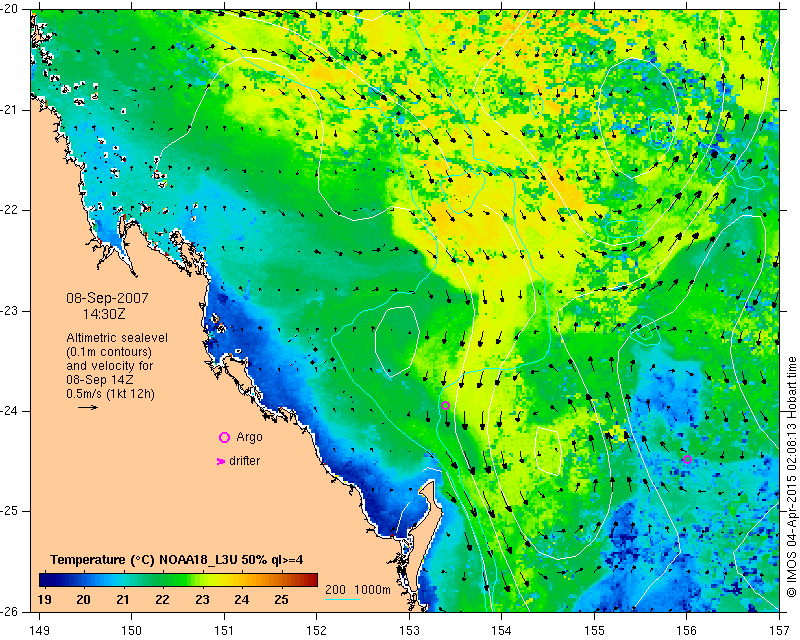The width and height of the screenshot is (800, 640).
Task: Click the magenta drifter symbol in the legend
Action: (220, 461)
